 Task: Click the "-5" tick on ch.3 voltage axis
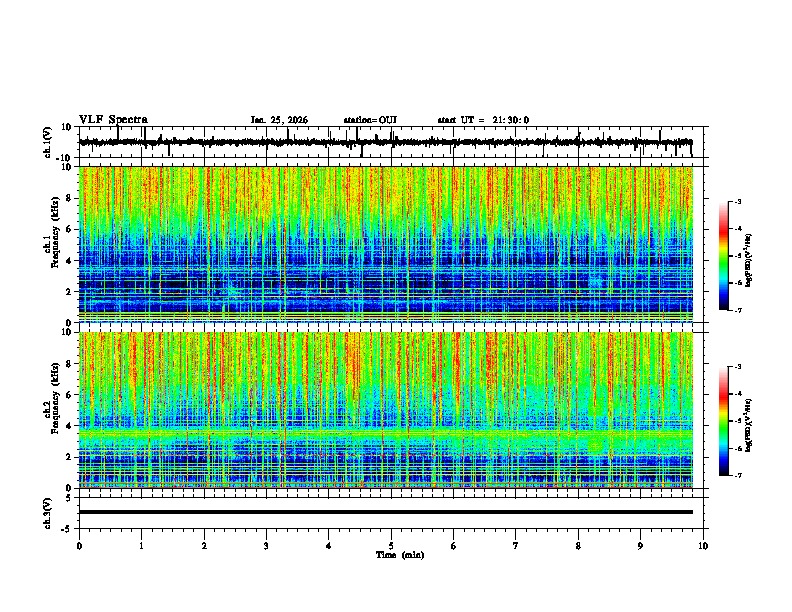coord(67,529)
